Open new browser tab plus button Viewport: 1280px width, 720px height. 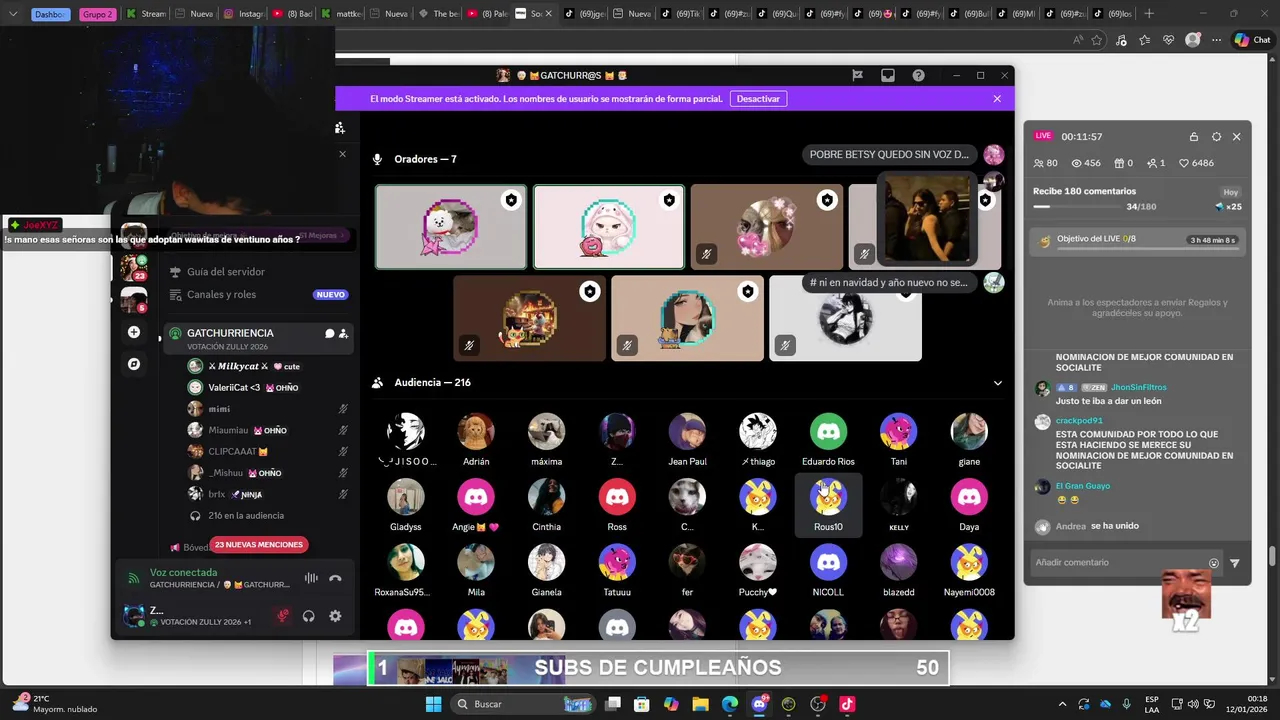coord(1149,14)
